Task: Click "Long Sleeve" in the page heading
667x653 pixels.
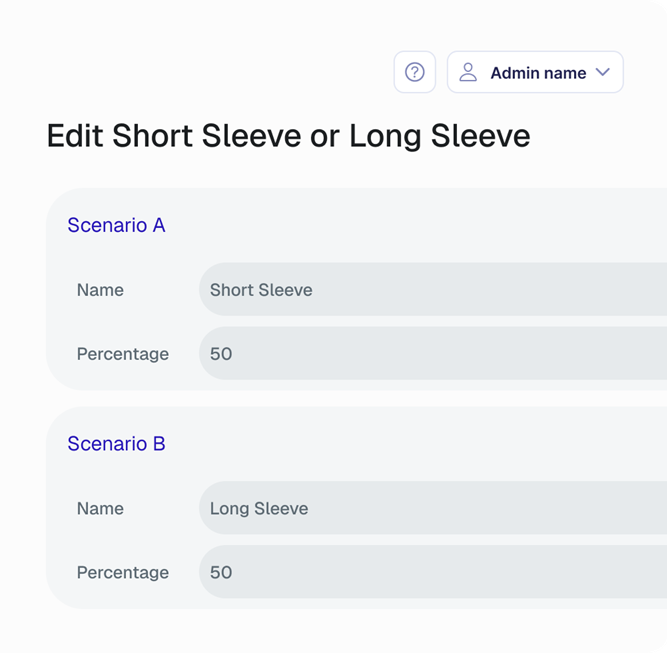Action: 439,136
